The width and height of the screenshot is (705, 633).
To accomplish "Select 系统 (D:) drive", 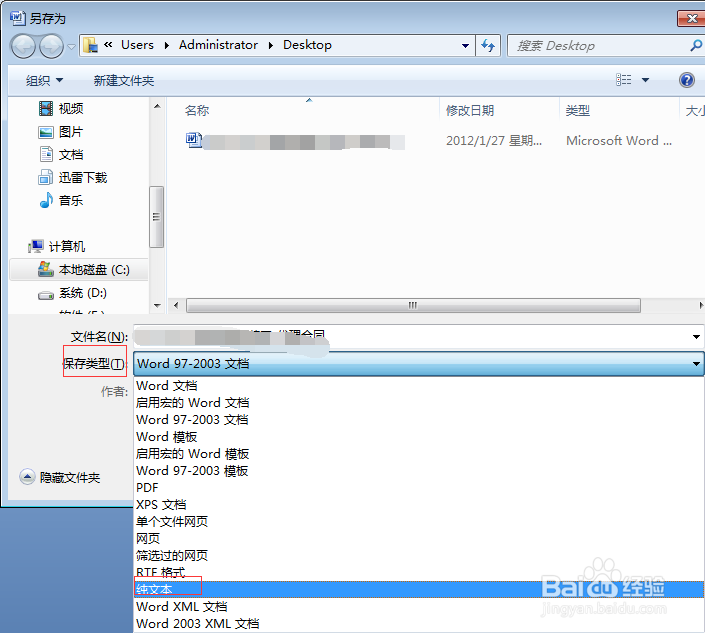I will pyautogui.click(x=72, y=293).
